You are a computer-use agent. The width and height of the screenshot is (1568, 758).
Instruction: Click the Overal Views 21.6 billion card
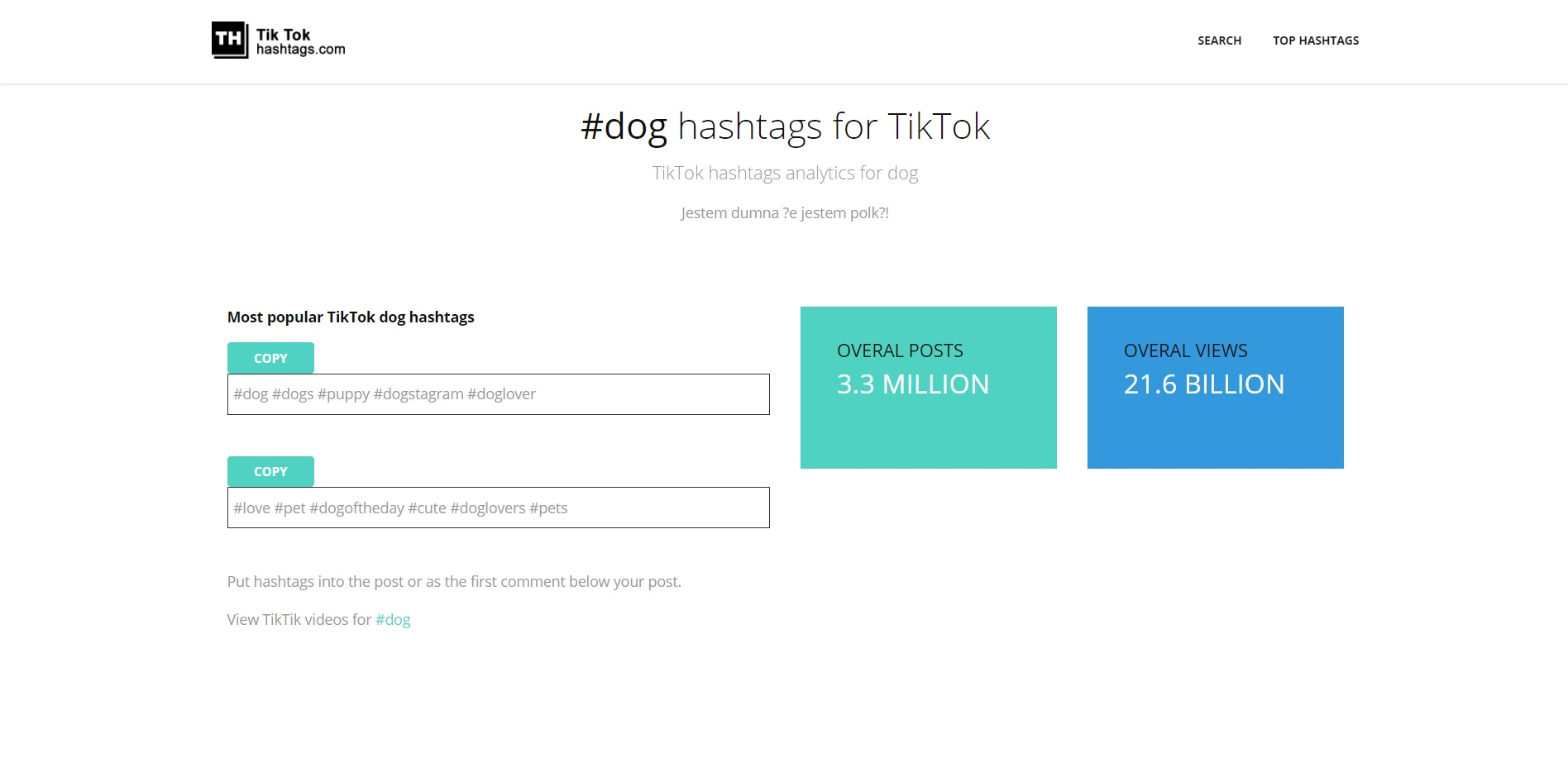pos(1216,388)
